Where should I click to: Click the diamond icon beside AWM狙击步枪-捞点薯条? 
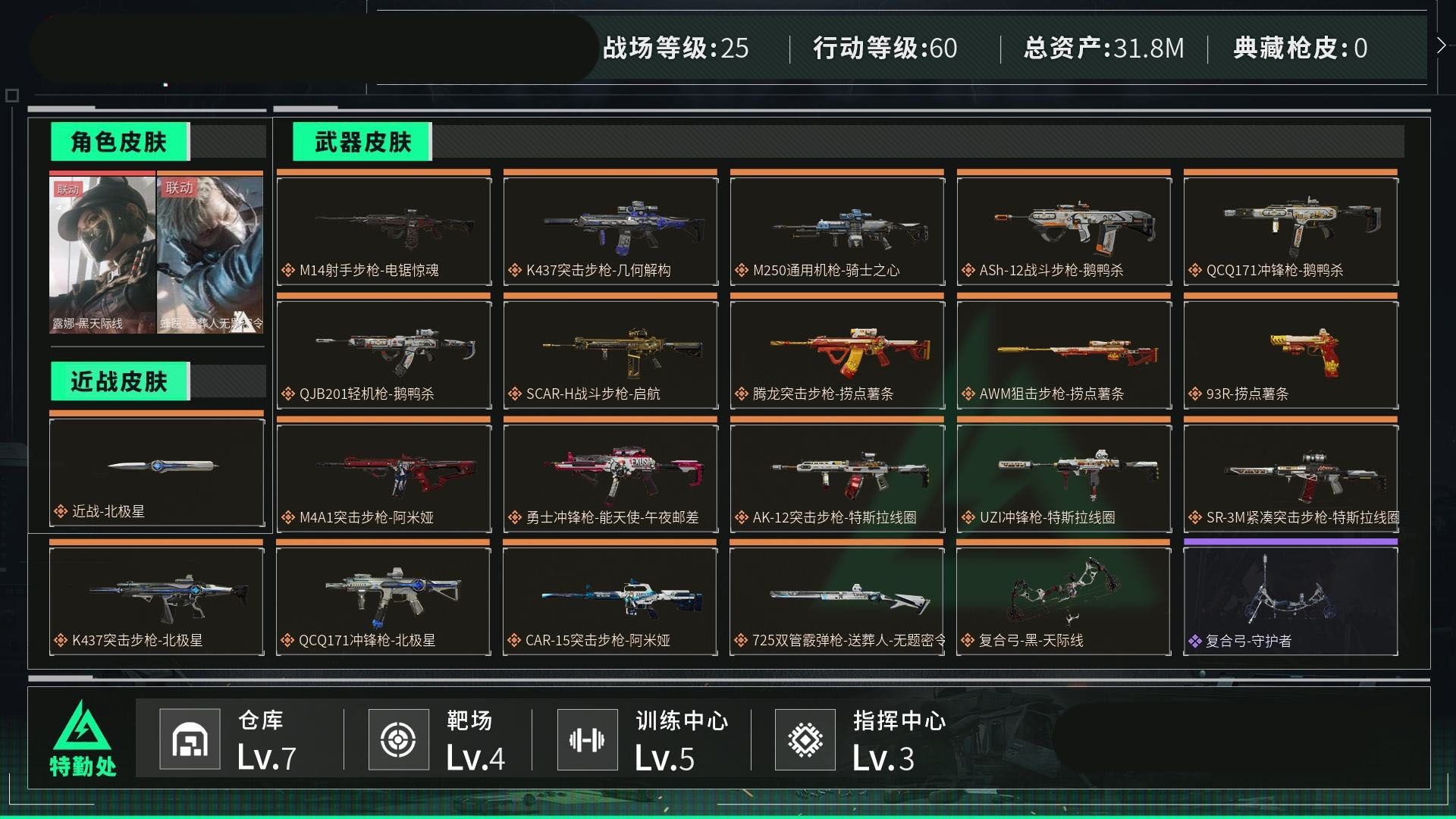pyautogui.click(x=968, y=394)
